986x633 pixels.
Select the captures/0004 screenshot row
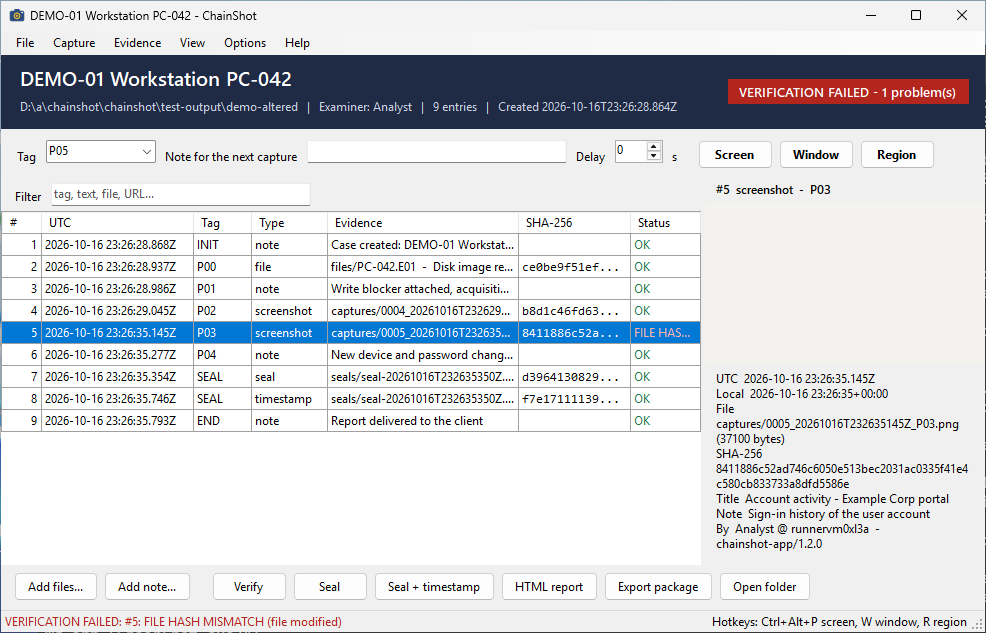click(351, 311)
